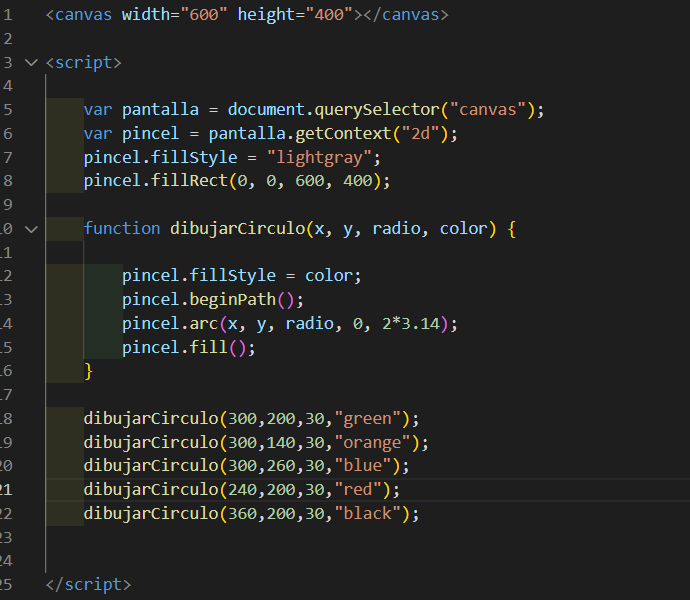Click querySelector method call
Viewport: 690px width, 600px height.
point(377,110)
